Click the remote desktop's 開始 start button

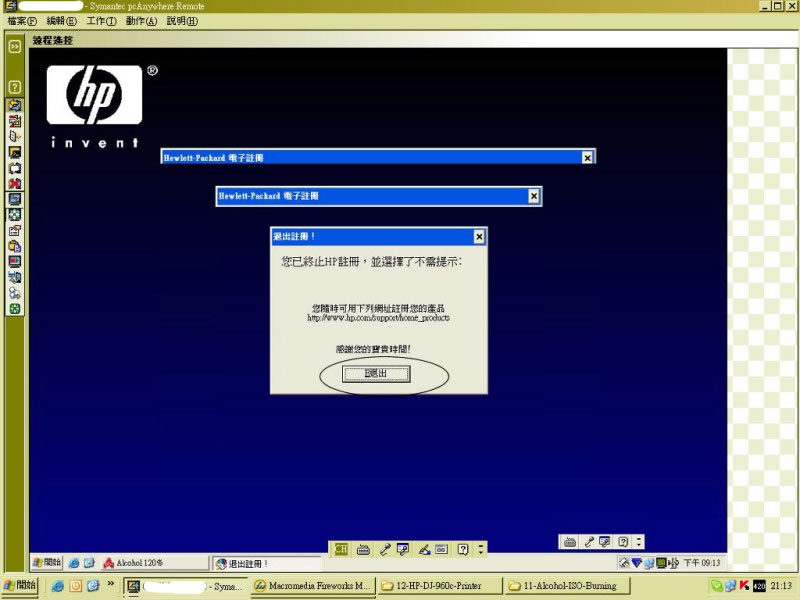click(x=46, y=562)
